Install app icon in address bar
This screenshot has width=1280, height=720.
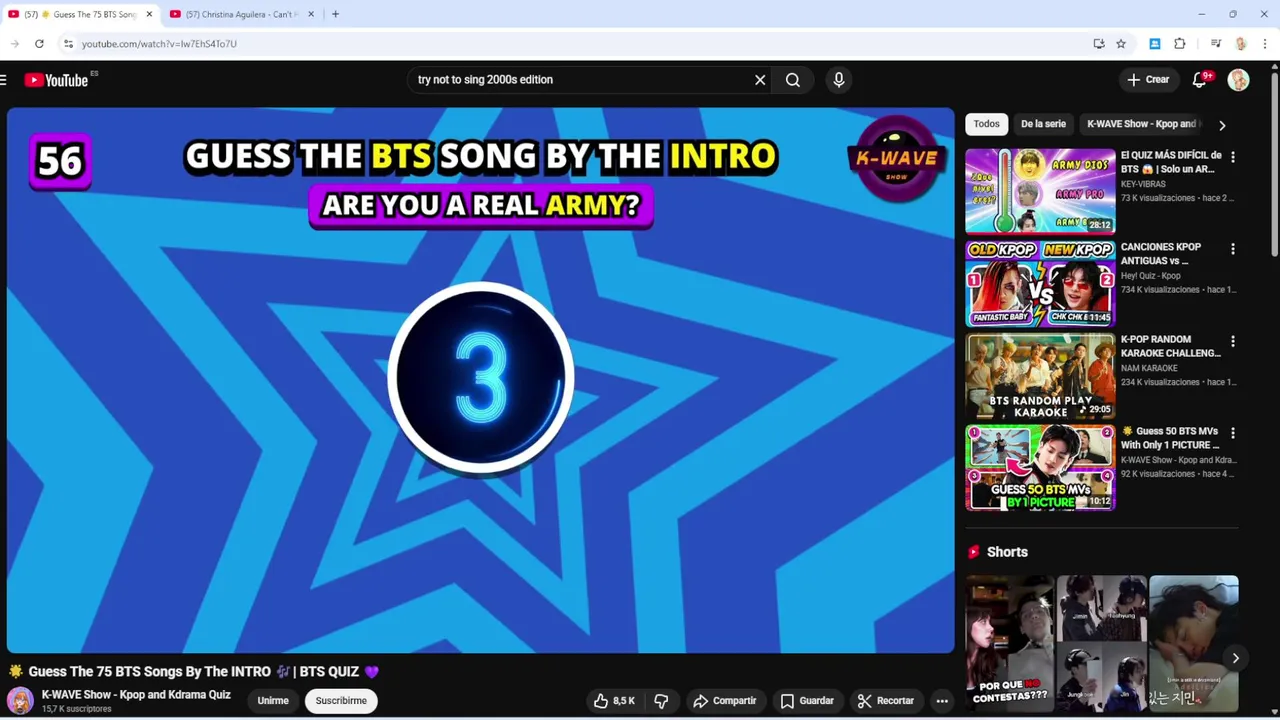(x=1099, y=44)
